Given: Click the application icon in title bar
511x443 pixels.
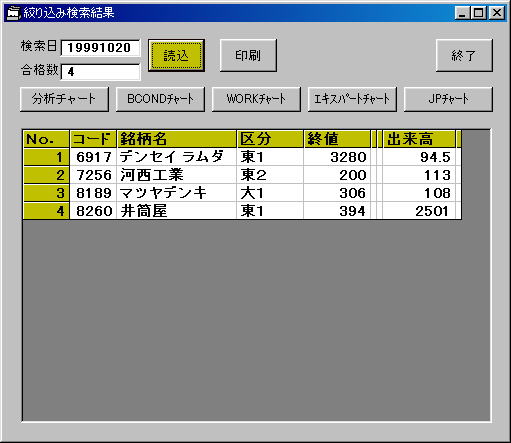Looking at the screenshot, I should click(x=13, y=13).
